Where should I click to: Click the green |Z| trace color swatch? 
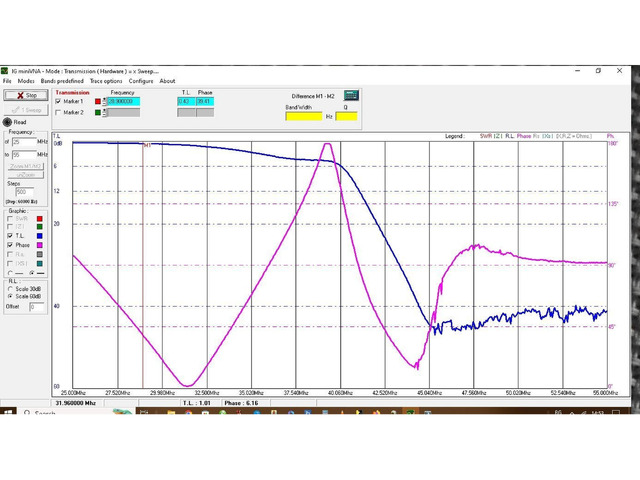pos(40,227)
